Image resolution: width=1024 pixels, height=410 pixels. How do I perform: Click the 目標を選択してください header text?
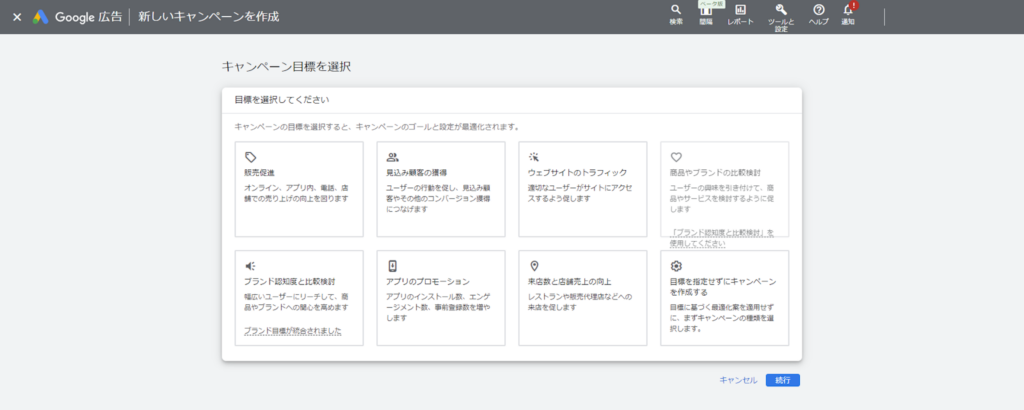(x=281, y=100)
